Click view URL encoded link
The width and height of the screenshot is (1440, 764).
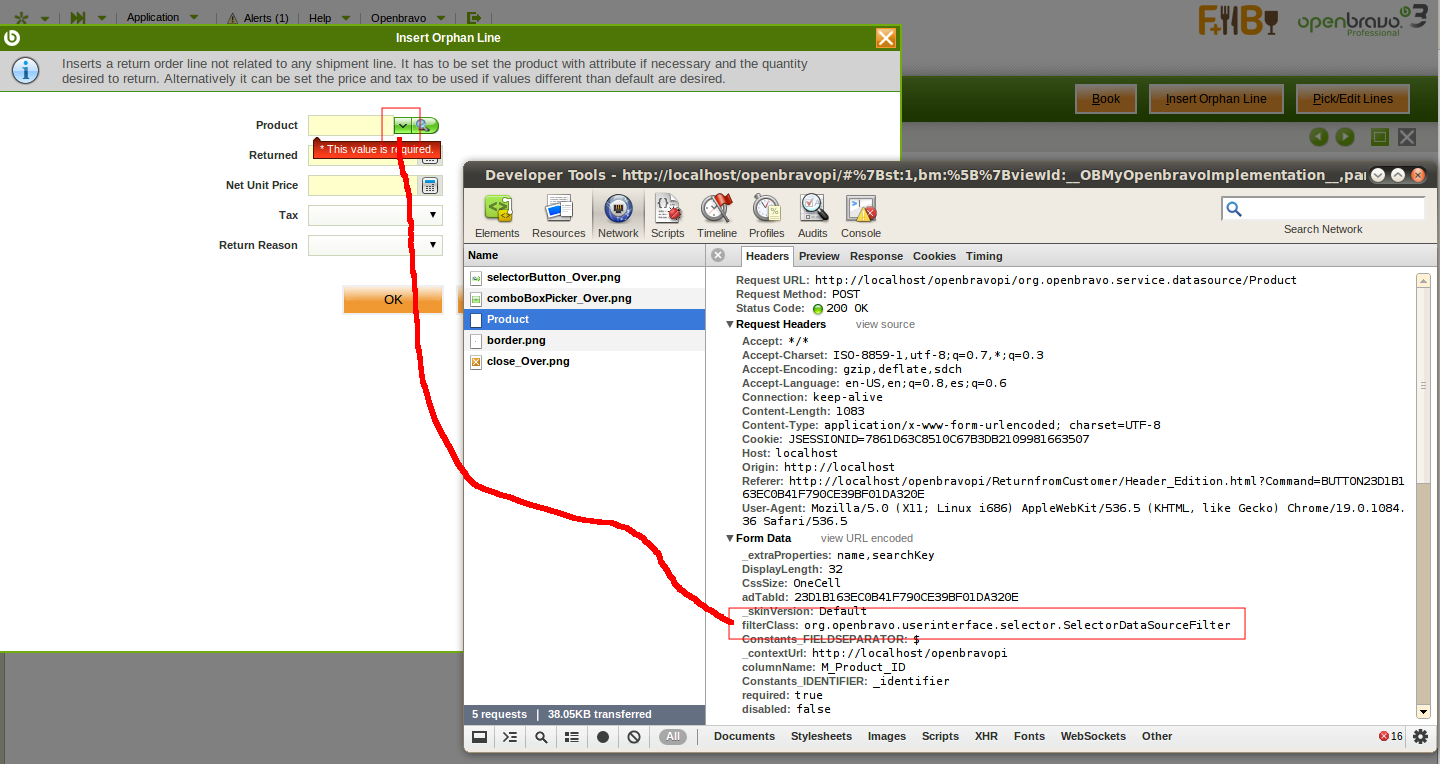(x=867, y=539)
